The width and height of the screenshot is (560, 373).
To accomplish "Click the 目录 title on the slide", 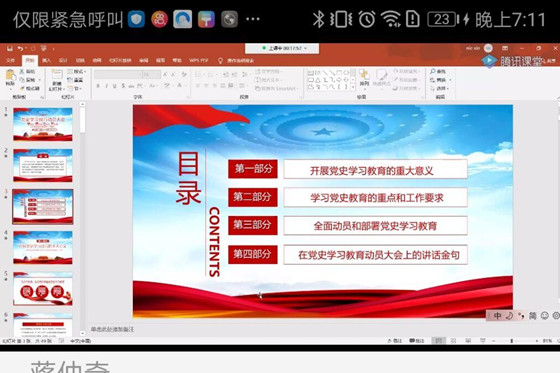I will tap(188, 178).
